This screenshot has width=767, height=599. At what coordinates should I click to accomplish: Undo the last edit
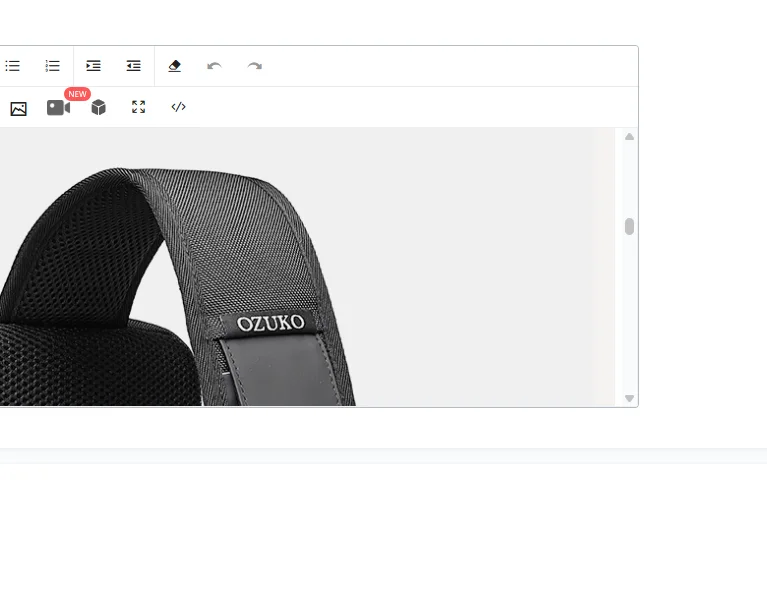(x=214, y=66)
